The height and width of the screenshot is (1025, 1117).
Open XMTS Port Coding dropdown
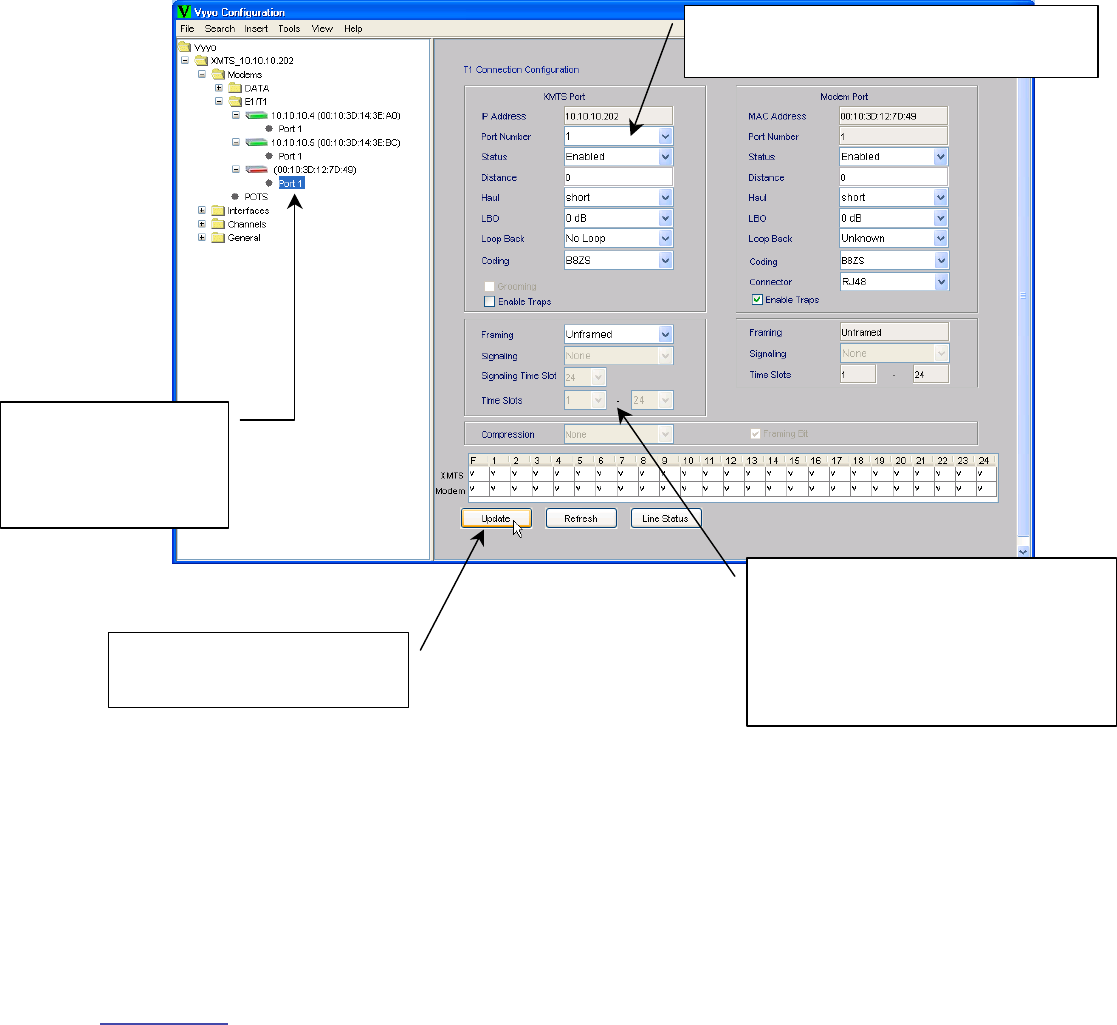[665, 261]
